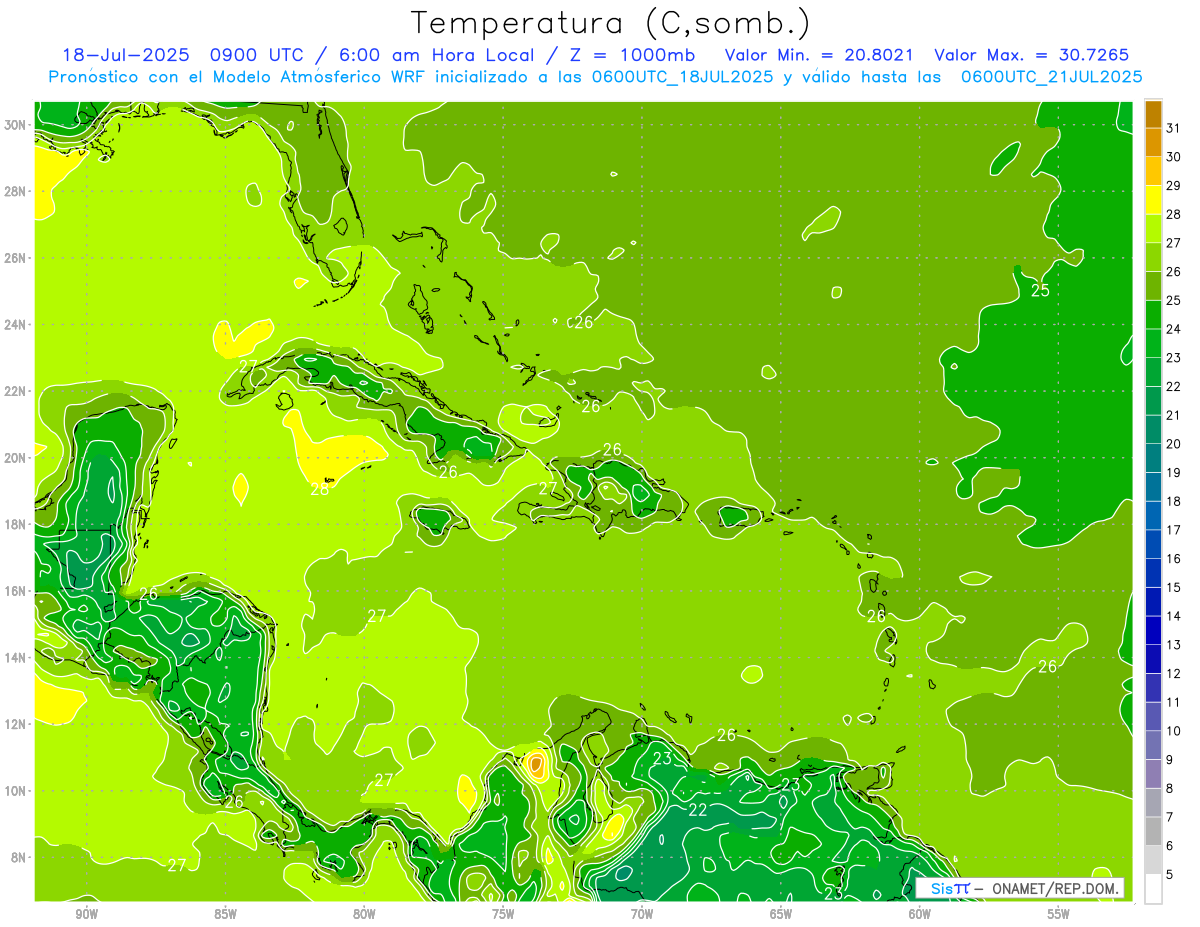Screen dimensions: 1200x927
Task: Select the 85W longitude axis label
Action: click(x=225, y=914)
